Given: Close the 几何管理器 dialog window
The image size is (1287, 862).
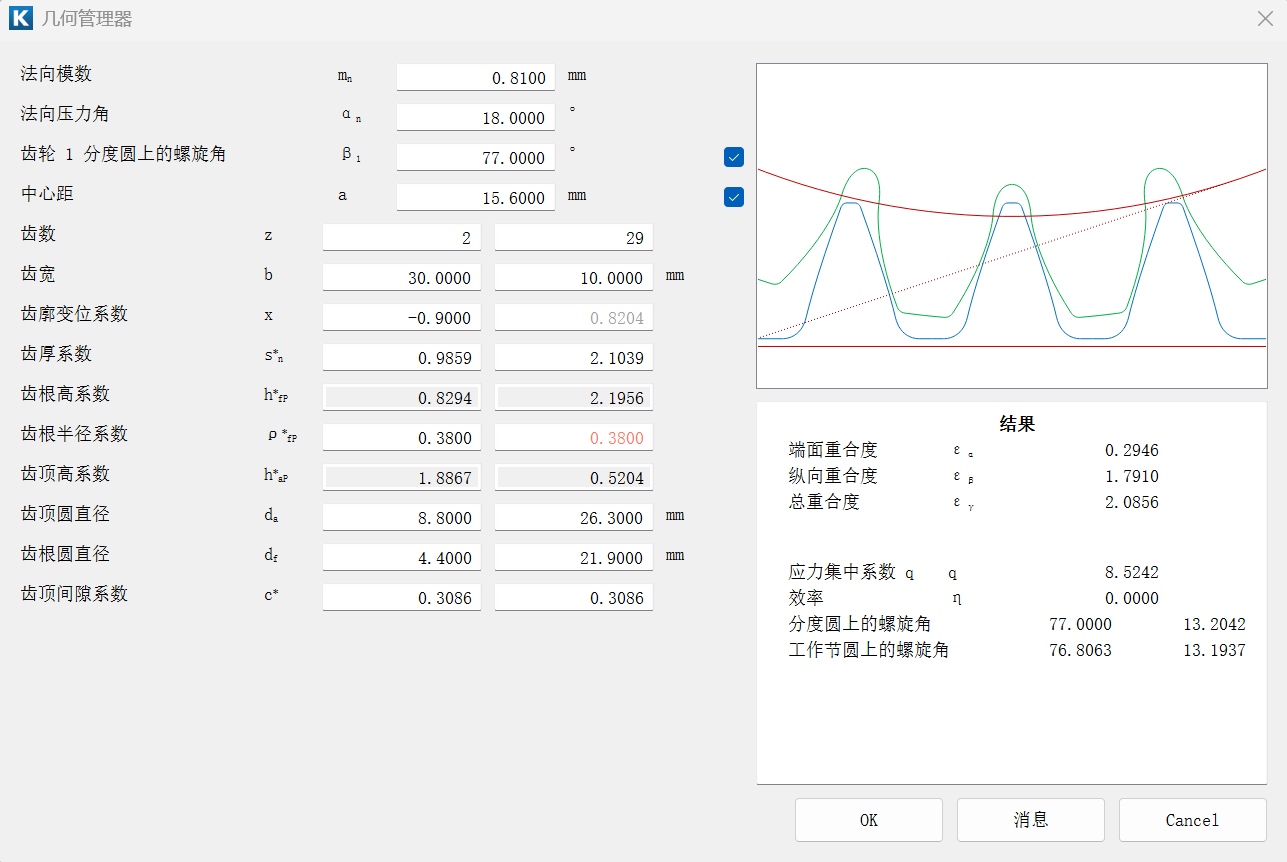Looking at the screenshot, I should click(1264, 18).
